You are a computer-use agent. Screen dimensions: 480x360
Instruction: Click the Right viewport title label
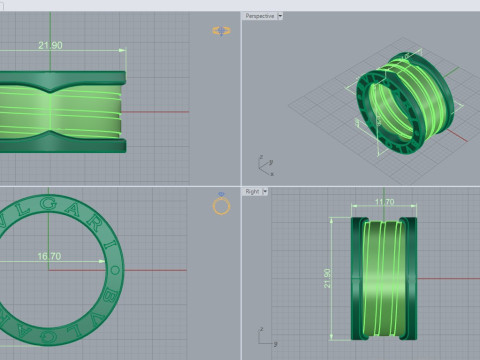[252, 192]
